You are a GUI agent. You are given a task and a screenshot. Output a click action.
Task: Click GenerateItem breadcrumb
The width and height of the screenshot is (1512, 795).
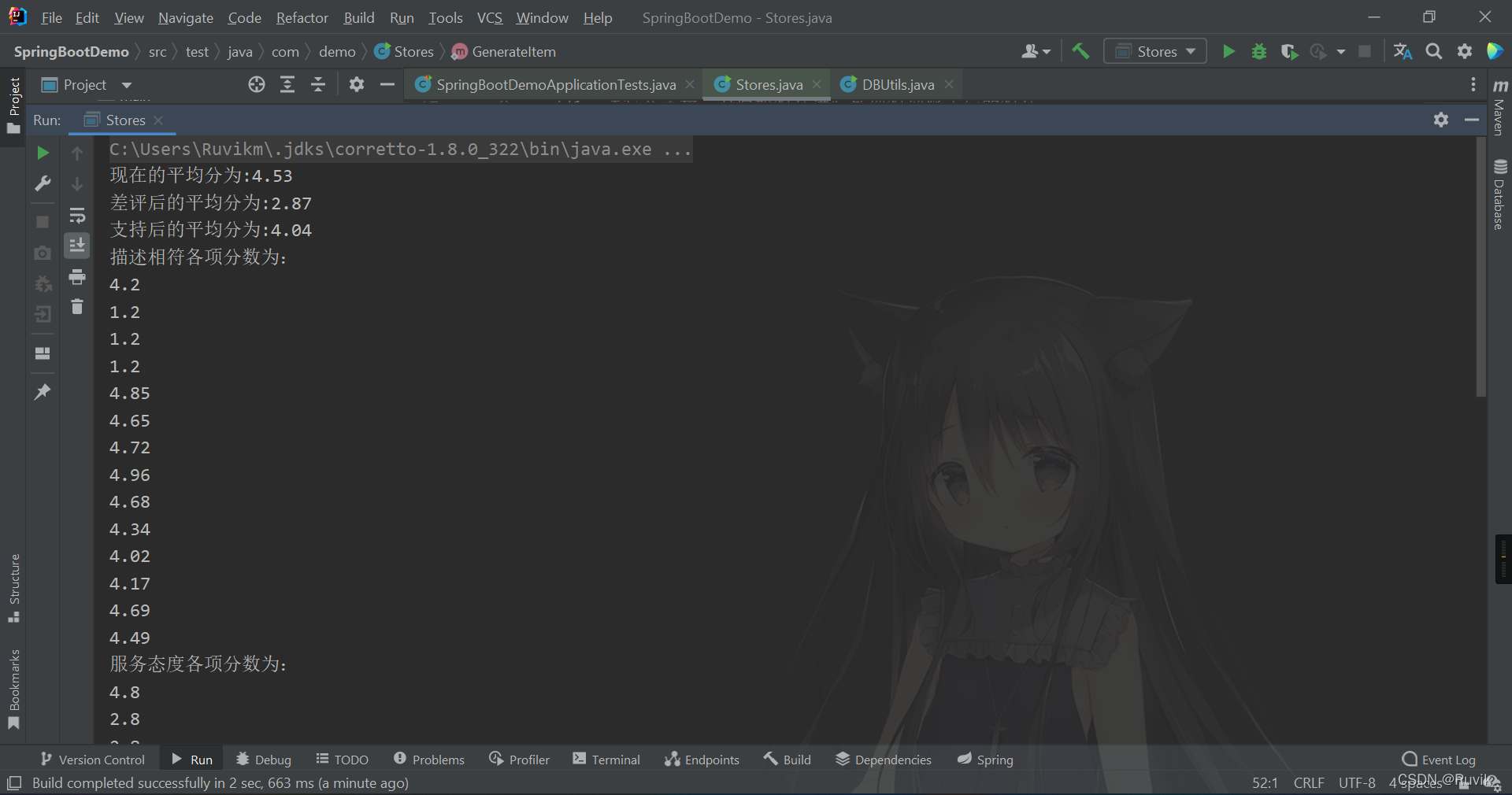point(504,51)
